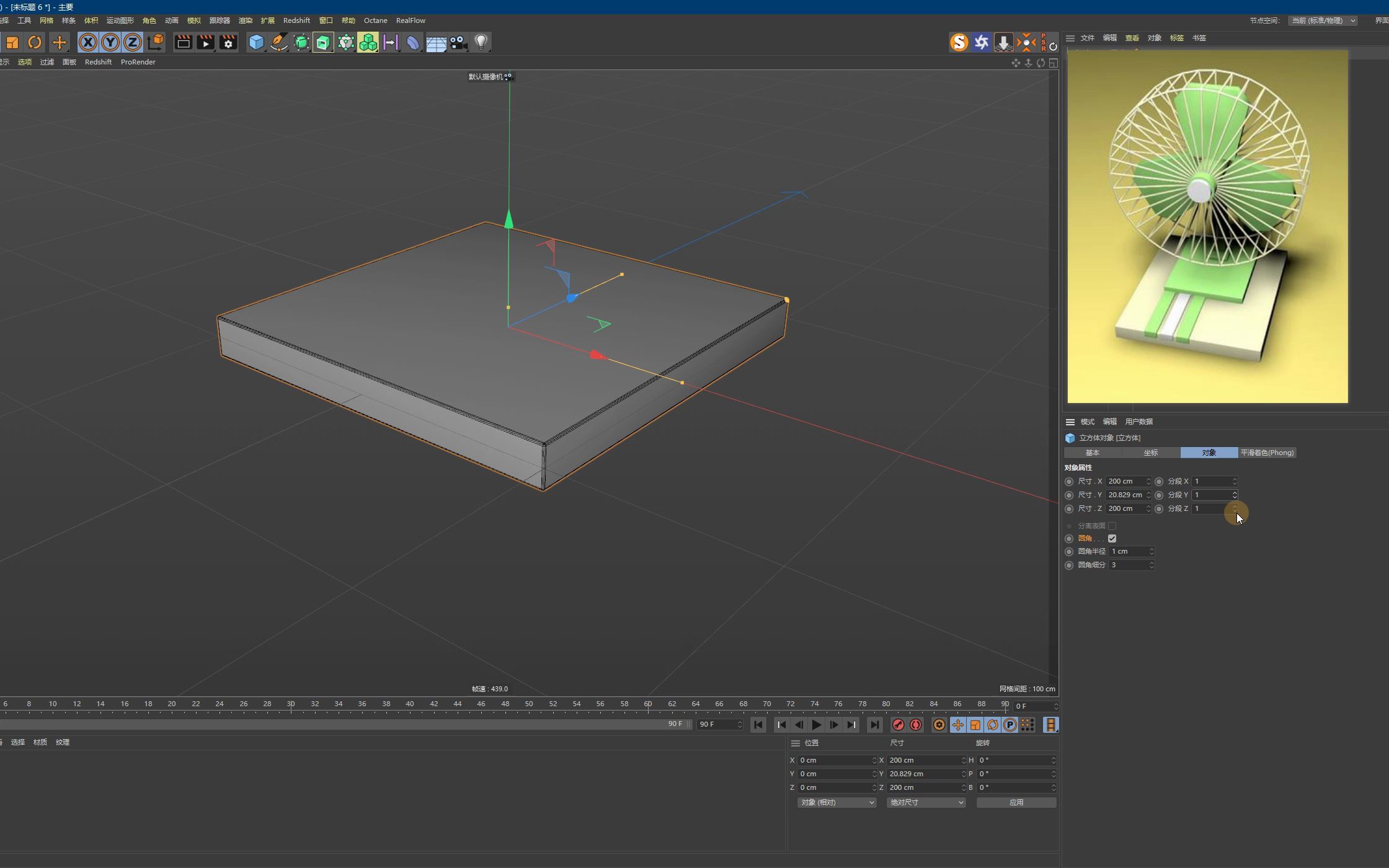Image resolution: width=1389 pixels, height=868 pixels.
Task: Toggle keyframe circle for 分段 X
Action: pos(1158,482)
